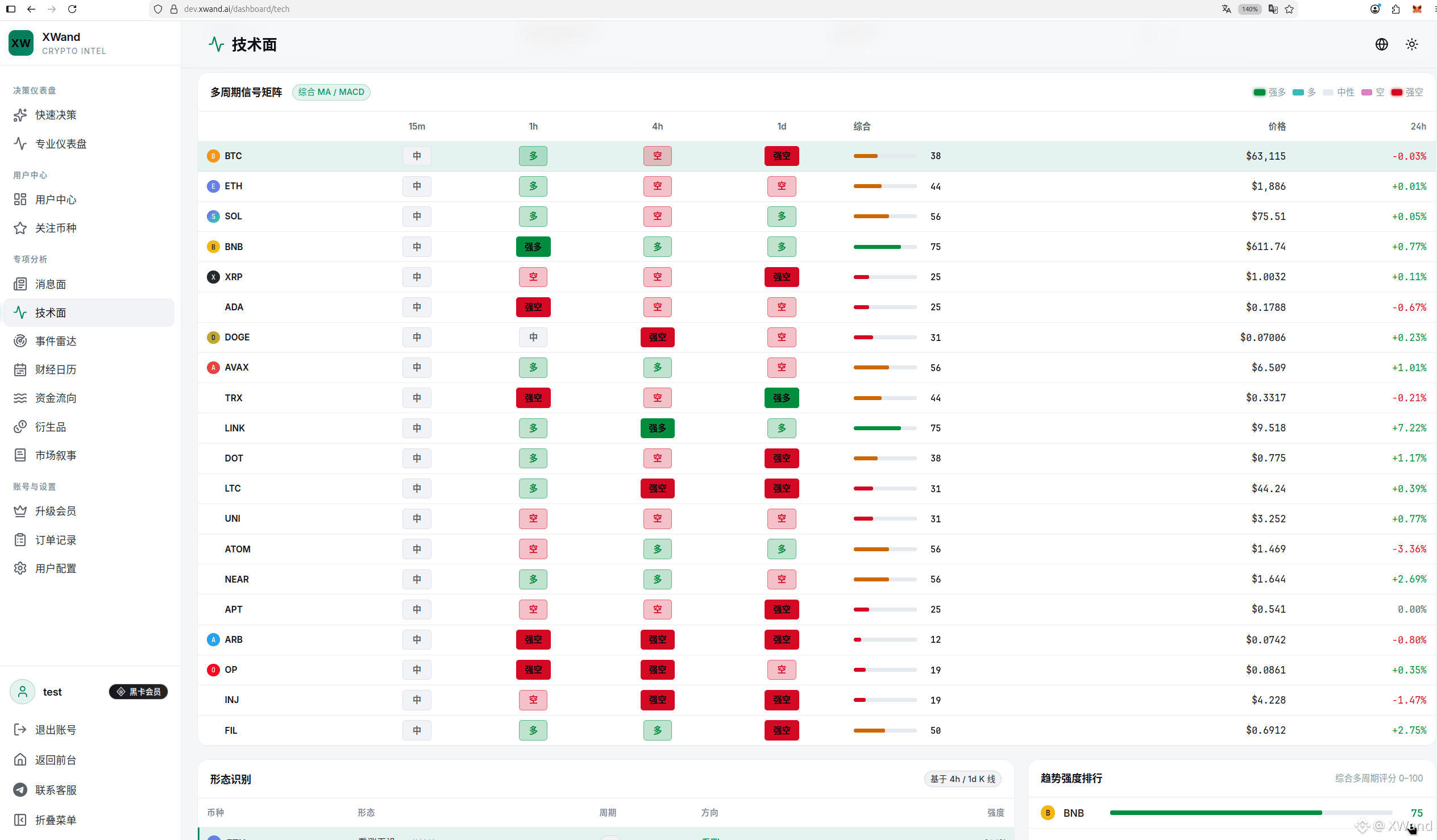
Task: Open MetaMask fox extension icon
Action: click(1417, 9)
